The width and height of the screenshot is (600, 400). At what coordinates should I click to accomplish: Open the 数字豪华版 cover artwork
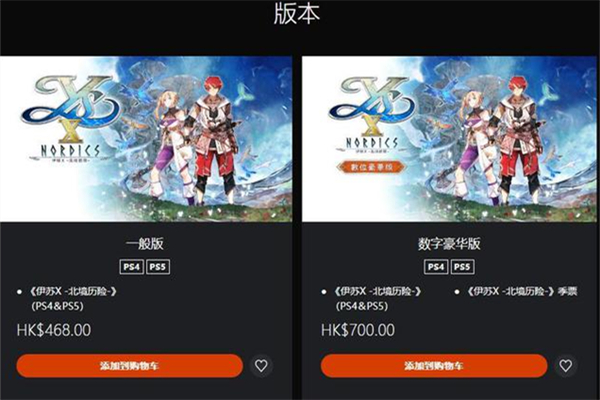451,139
